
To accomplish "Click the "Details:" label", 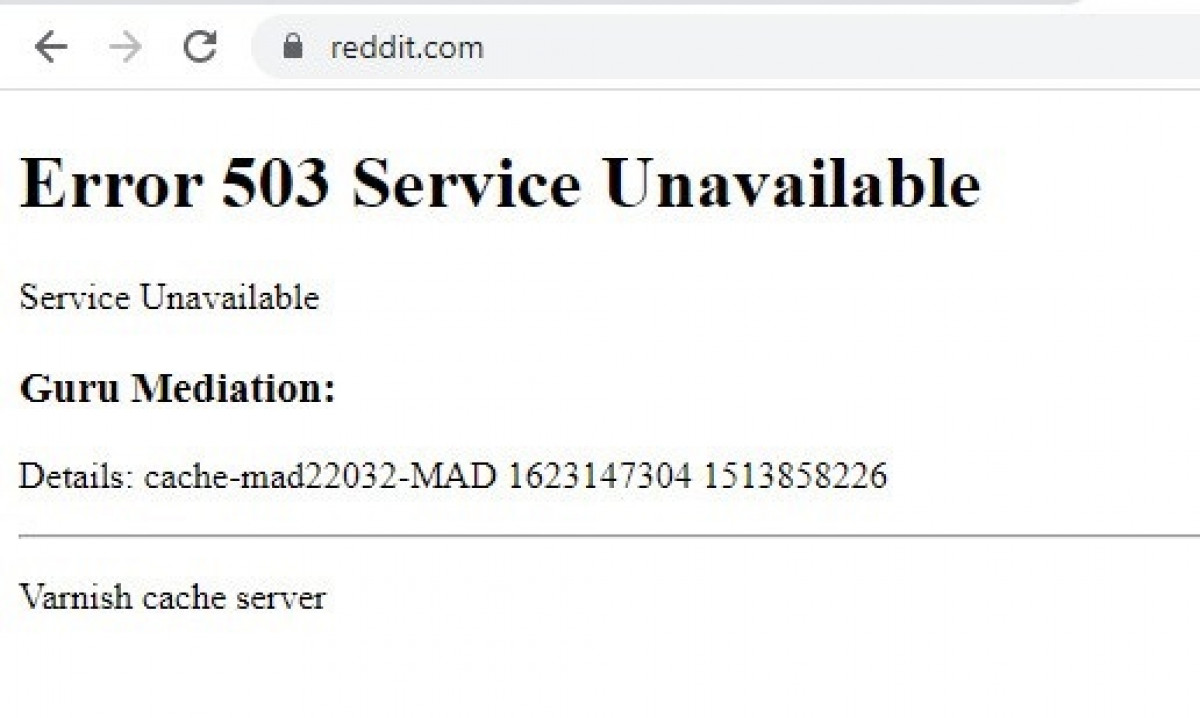I will pos(77,475).
